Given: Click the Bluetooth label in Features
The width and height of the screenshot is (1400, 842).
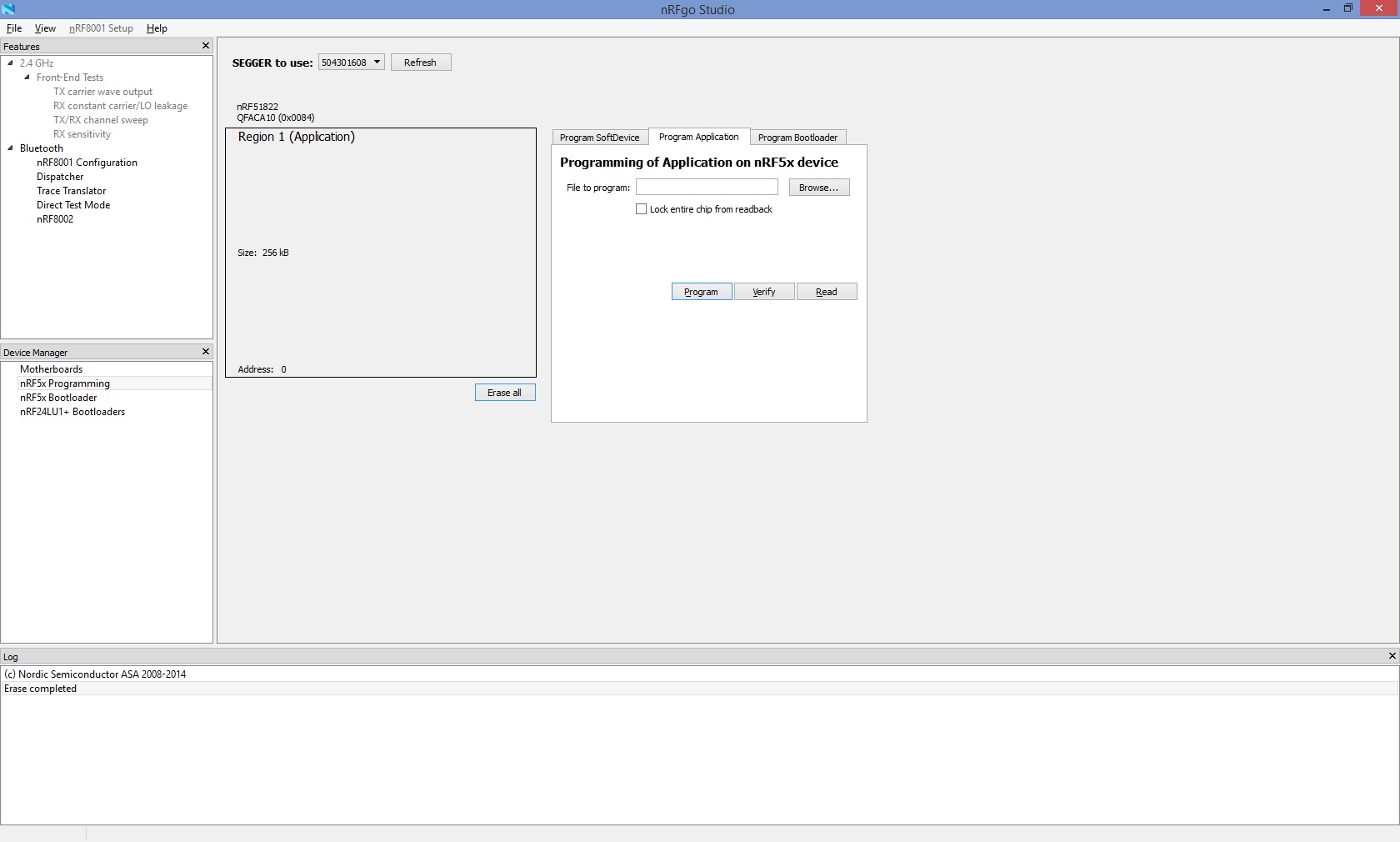Looking at the screenshot, I should (x=42, y=148).
